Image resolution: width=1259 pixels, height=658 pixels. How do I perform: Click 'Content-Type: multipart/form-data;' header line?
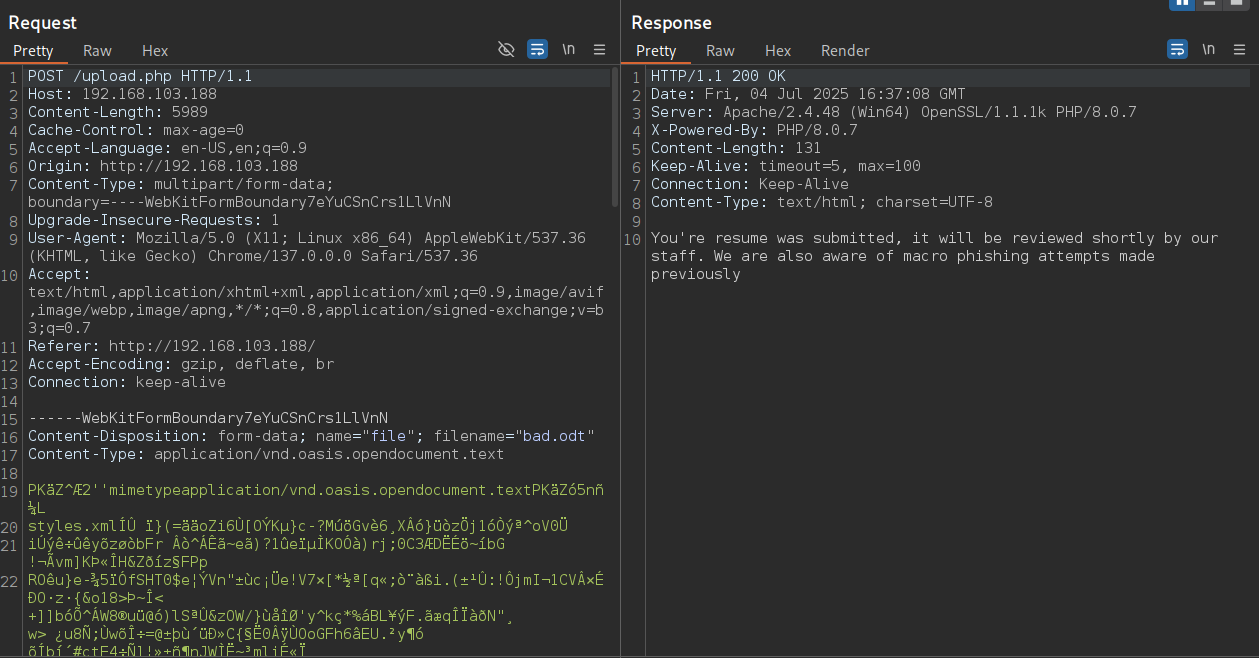pos(181,184)
